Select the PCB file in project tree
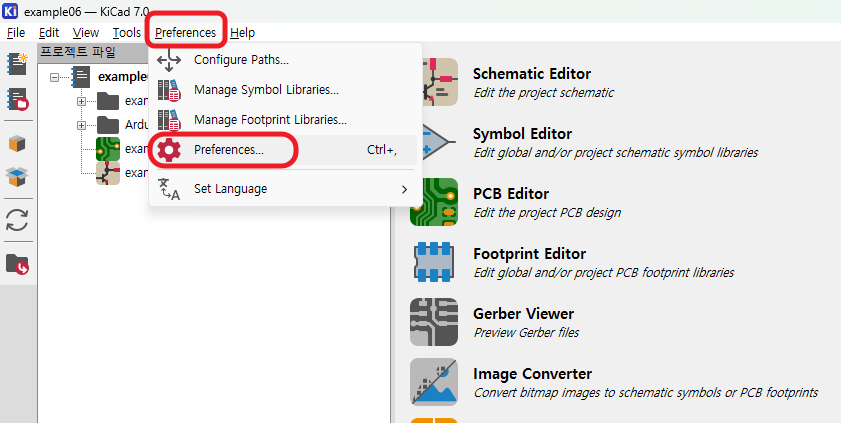The image size is (841, 423). [x=122, y=149]
